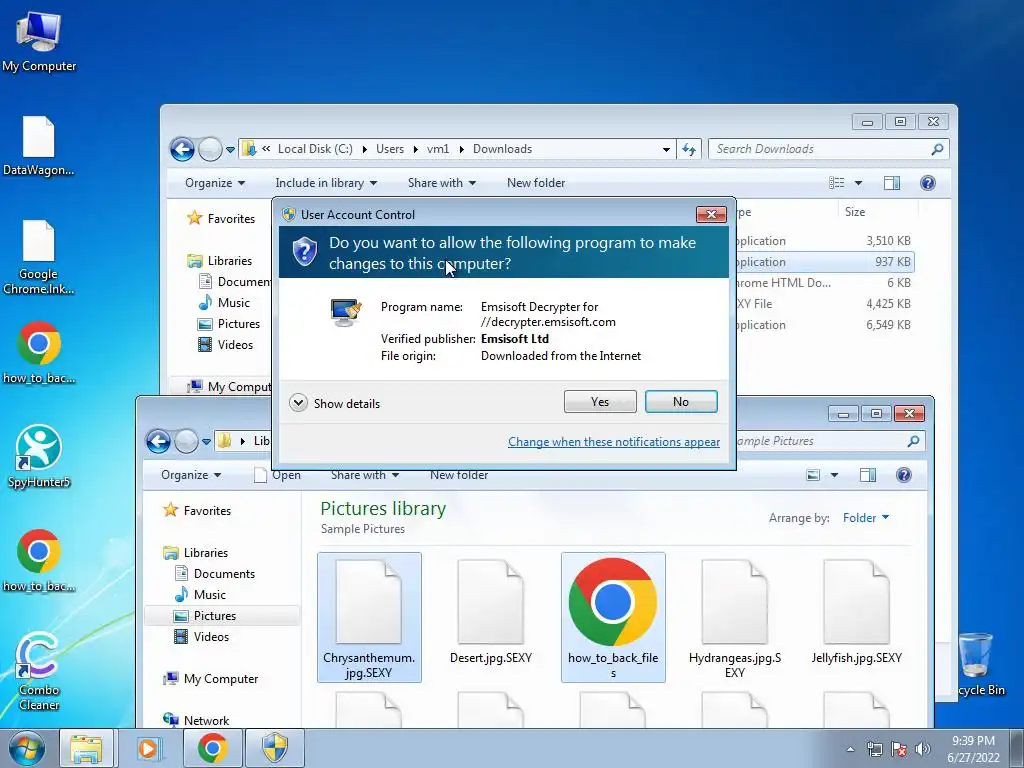Image resolution: width=1024 pixels, height=768 pixels.
Task: Open Arrange by Folder dropdown
Action: click(866, 518)
